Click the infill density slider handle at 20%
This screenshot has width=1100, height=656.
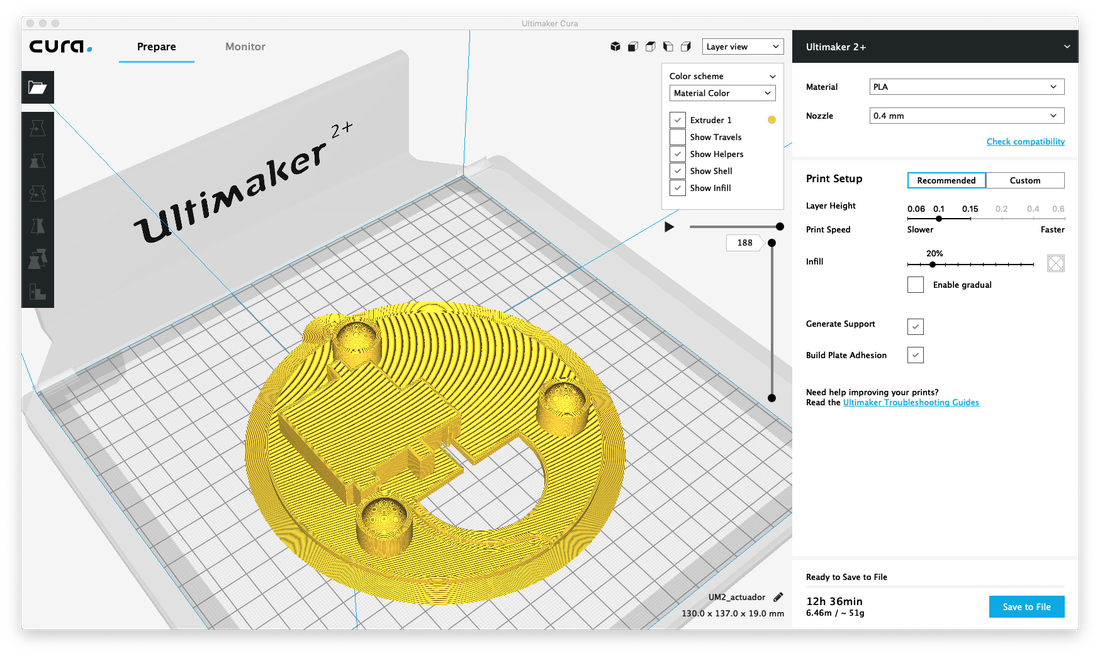pos(932,265)
